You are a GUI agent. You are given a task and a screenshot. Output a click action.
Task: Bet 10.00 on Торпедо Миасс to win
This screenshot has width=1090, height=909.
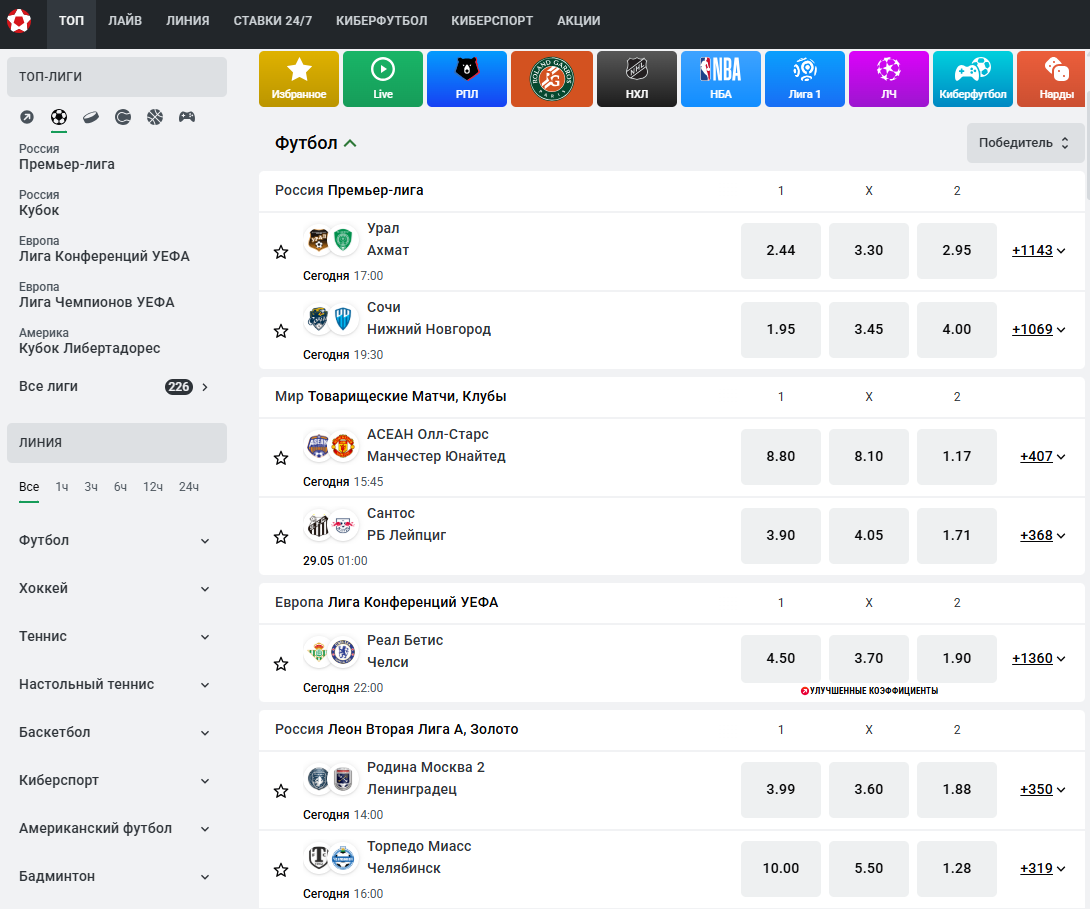click(x=781, y=868)
